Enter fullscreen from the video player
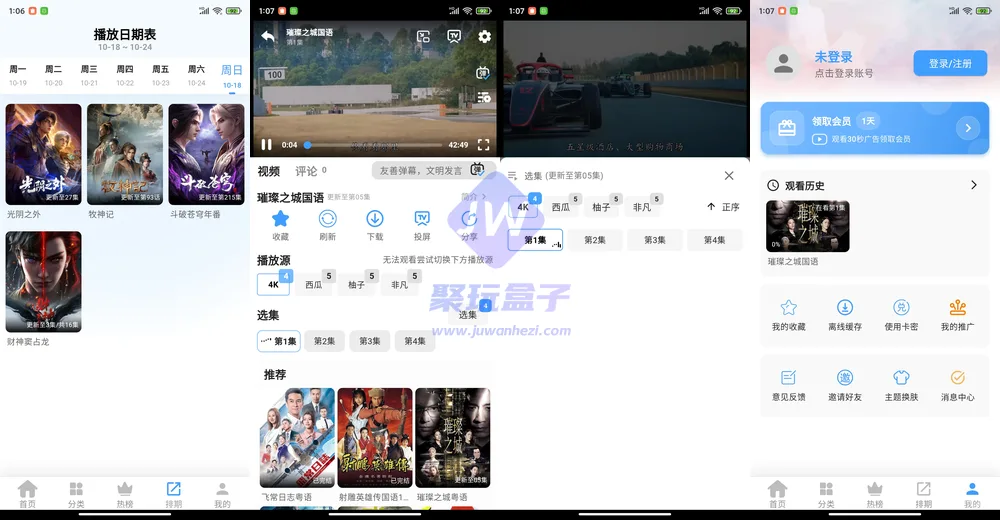Viewport: 1000px width, 520px height. 483,145
